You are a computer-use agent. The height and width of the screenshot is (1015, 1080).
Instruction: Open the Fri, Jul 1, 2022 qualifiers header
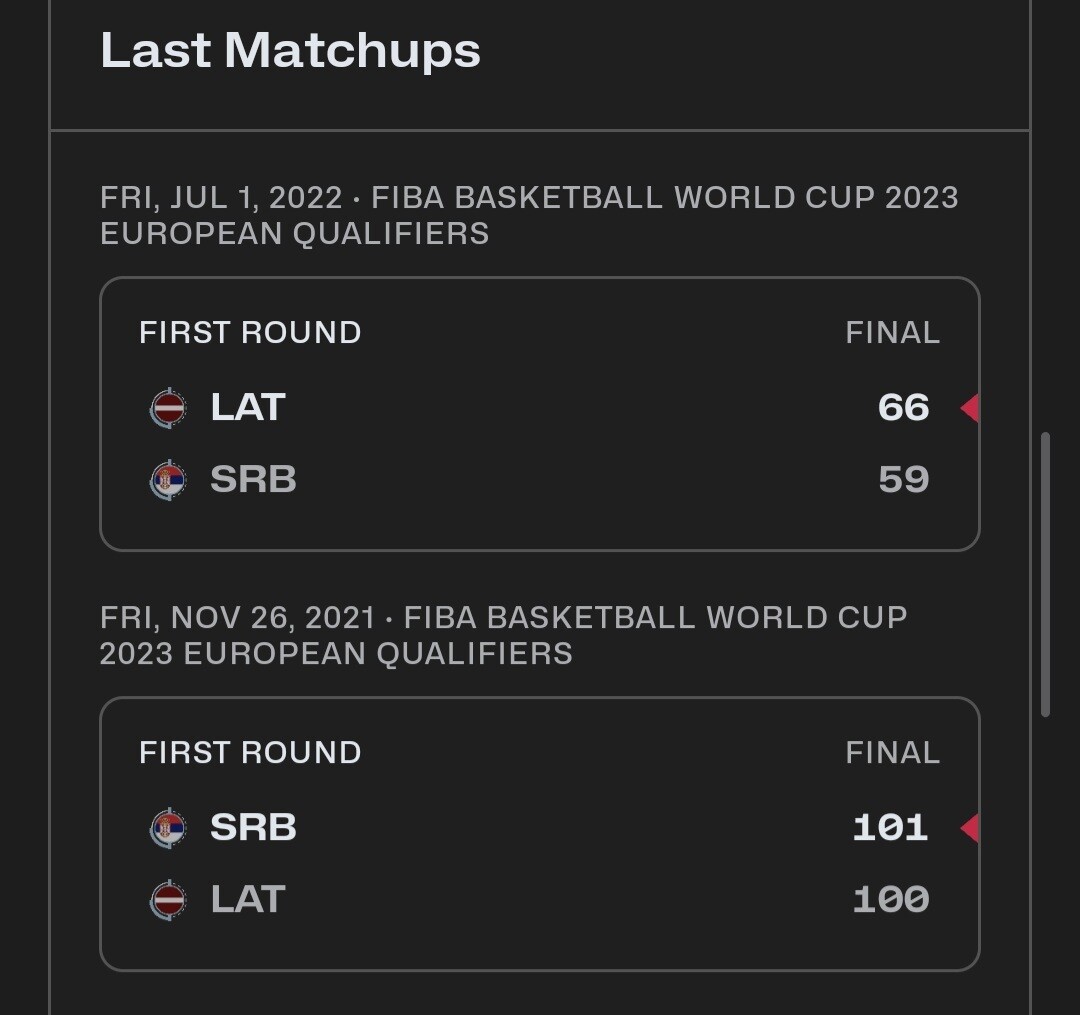click(x=529, y=215)
